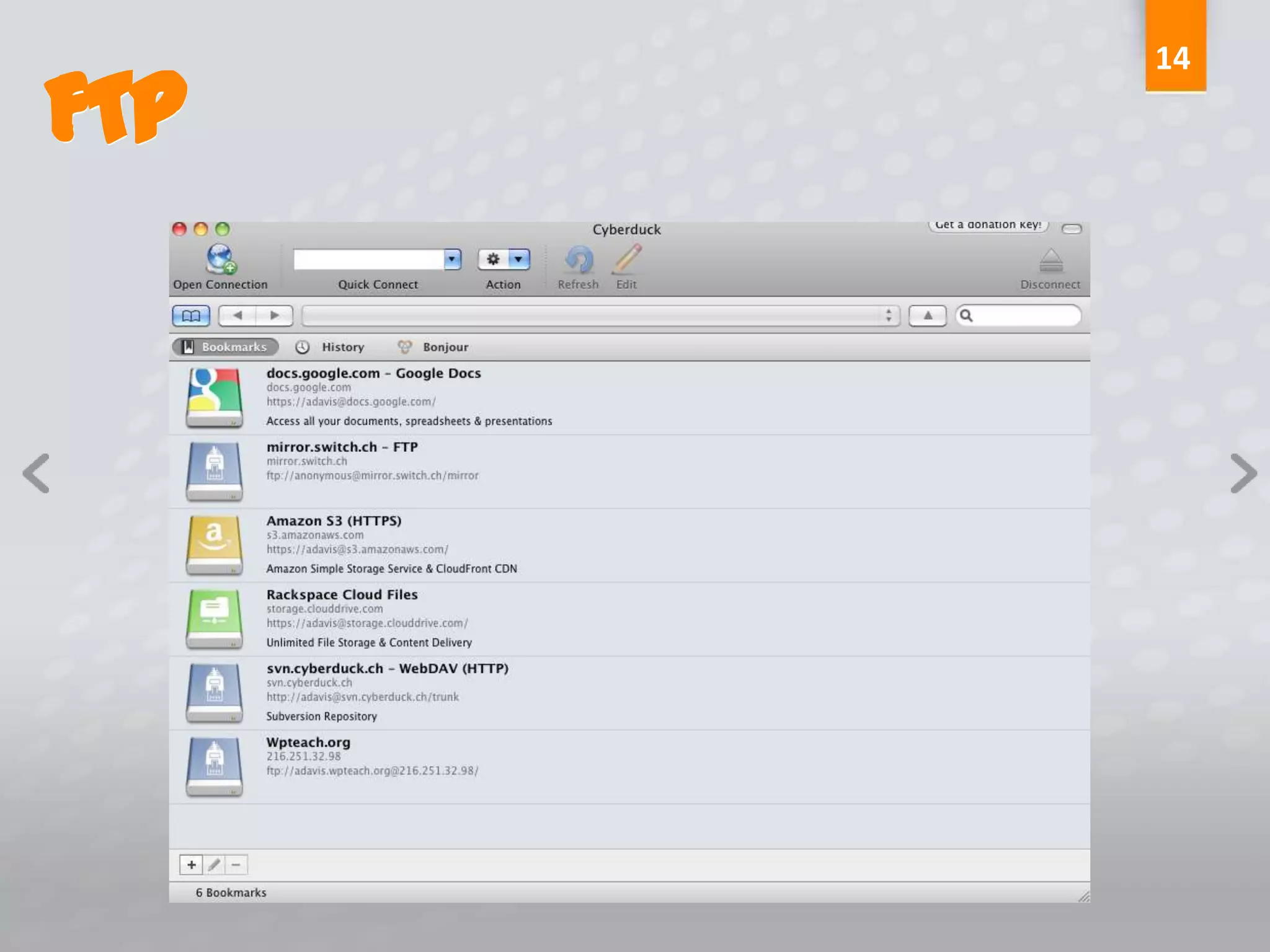
Task: Click 'Amazon Simple Storage Service & CloudFront CDN' text
Action: point(392,569)
